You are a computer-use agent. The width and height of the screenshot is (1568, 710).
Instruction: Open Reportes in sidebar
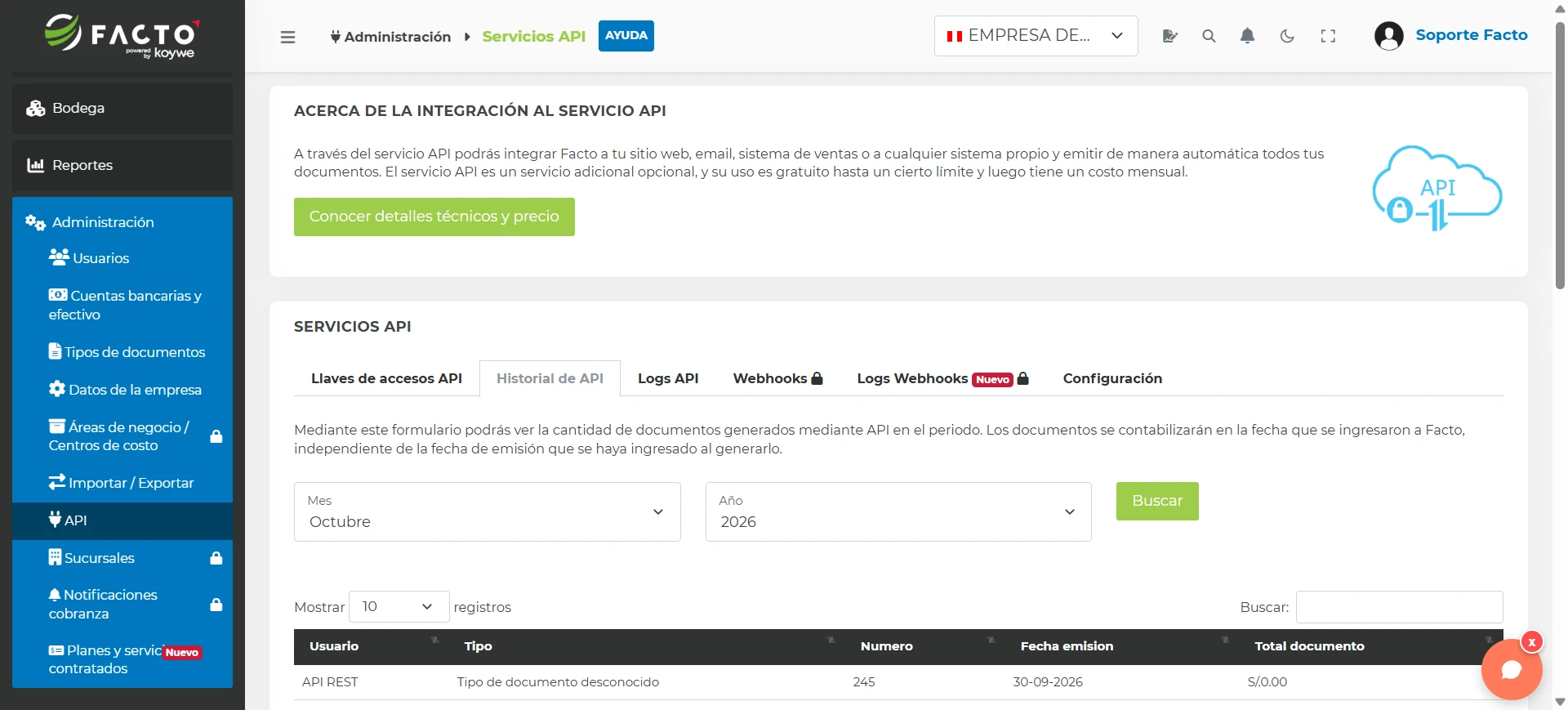point(122,165)
